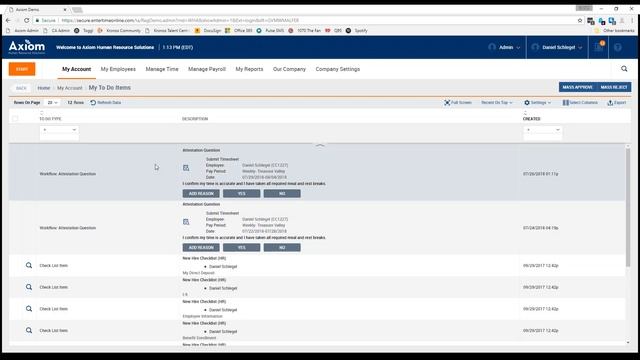Viewport: 640px width, 360px height.
Task: Change Rows On Page dropdown
Action: click(x=52, y=102)
